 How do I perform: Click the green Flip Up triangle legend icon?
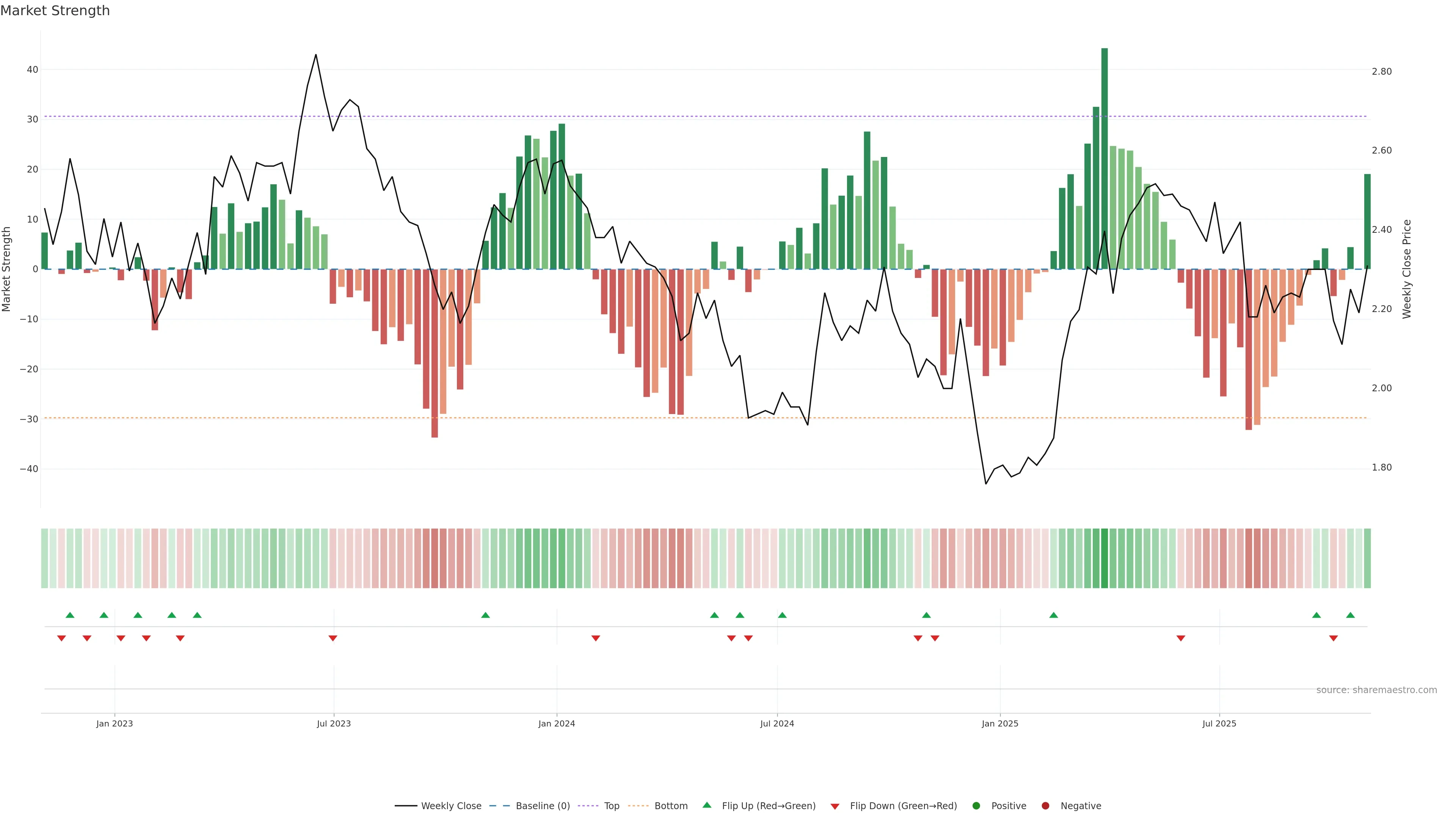point(706,805)
